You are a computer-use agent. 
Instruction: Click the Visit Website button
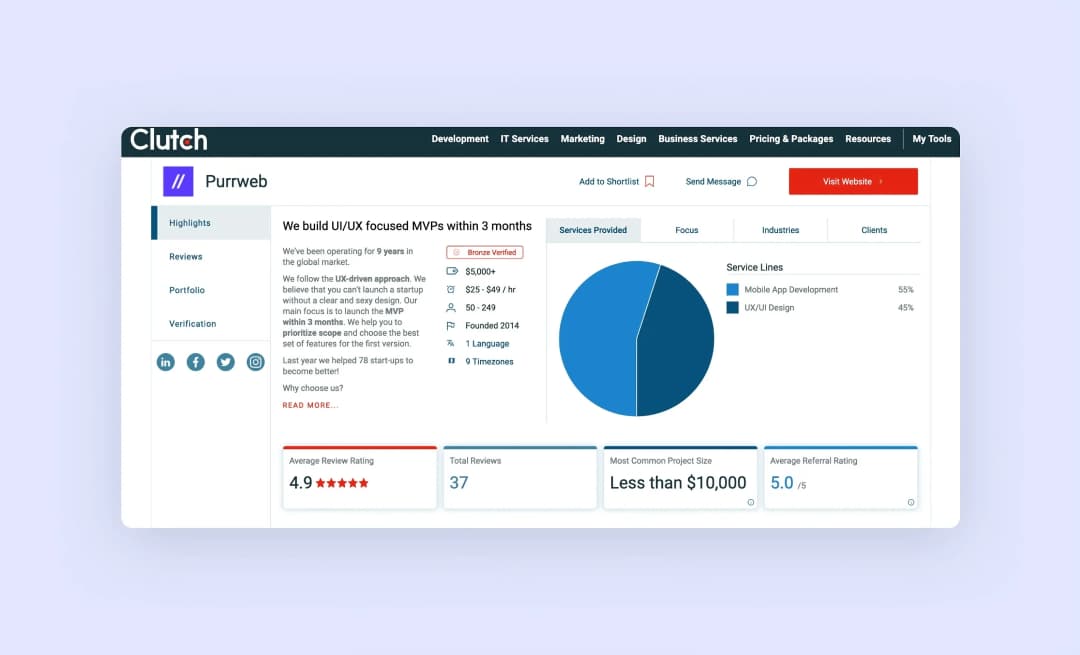[853, 181]
